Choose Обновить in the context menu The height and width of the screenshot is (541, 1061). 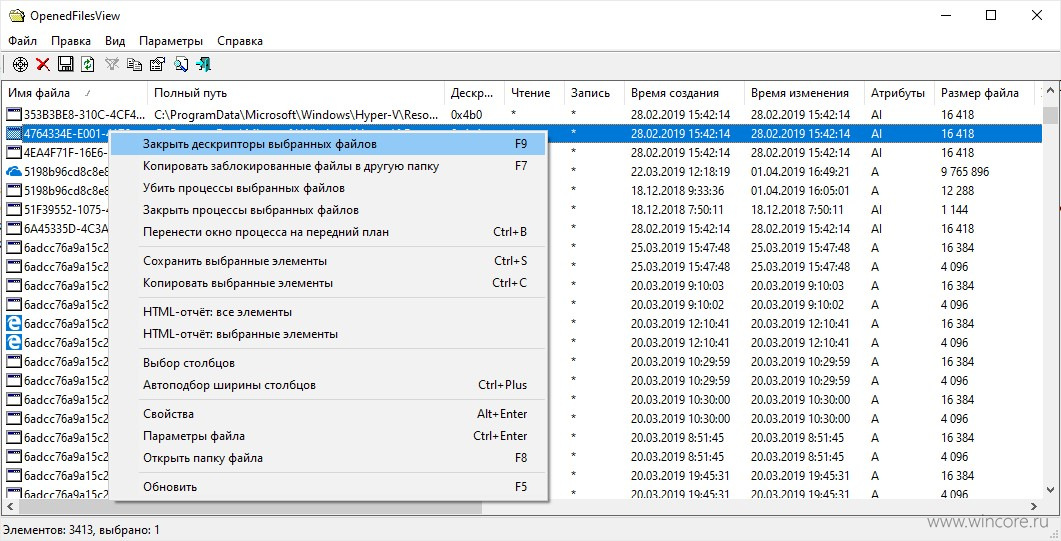328,487
